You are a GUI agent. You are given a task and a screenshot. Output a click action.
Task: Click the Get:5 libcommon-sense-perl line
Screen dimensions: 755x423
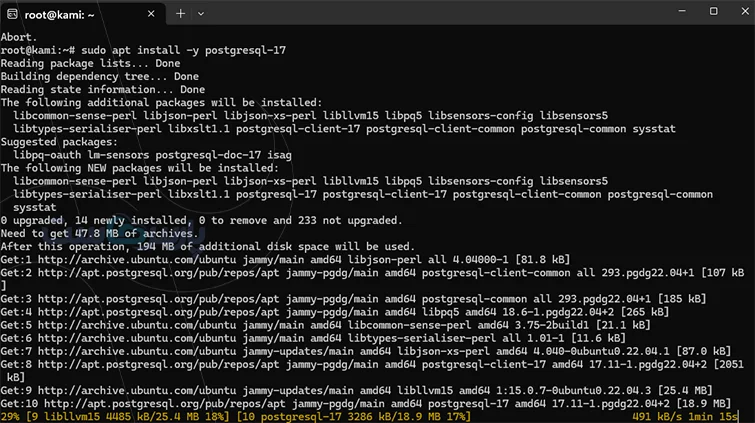point(325,325)
